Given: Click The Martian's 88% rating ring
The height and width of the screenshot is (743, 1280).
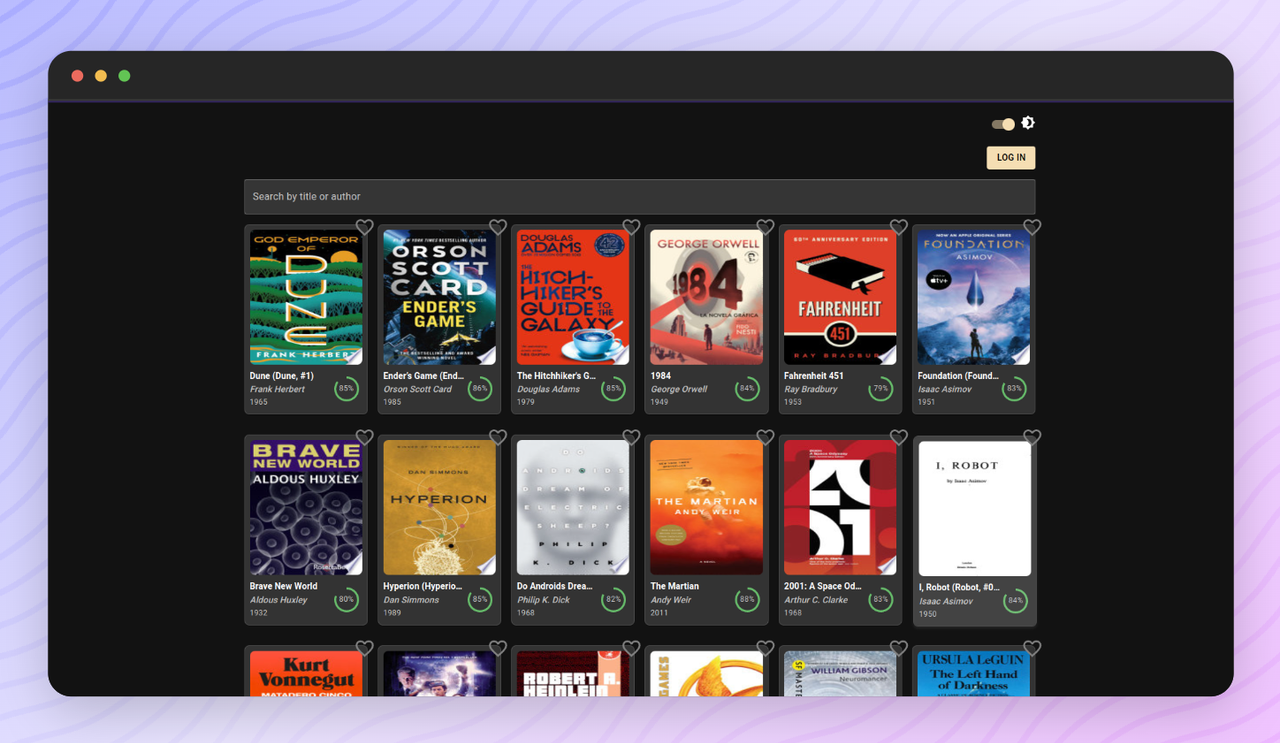Looking at the screenshot, I should [747, 599].
